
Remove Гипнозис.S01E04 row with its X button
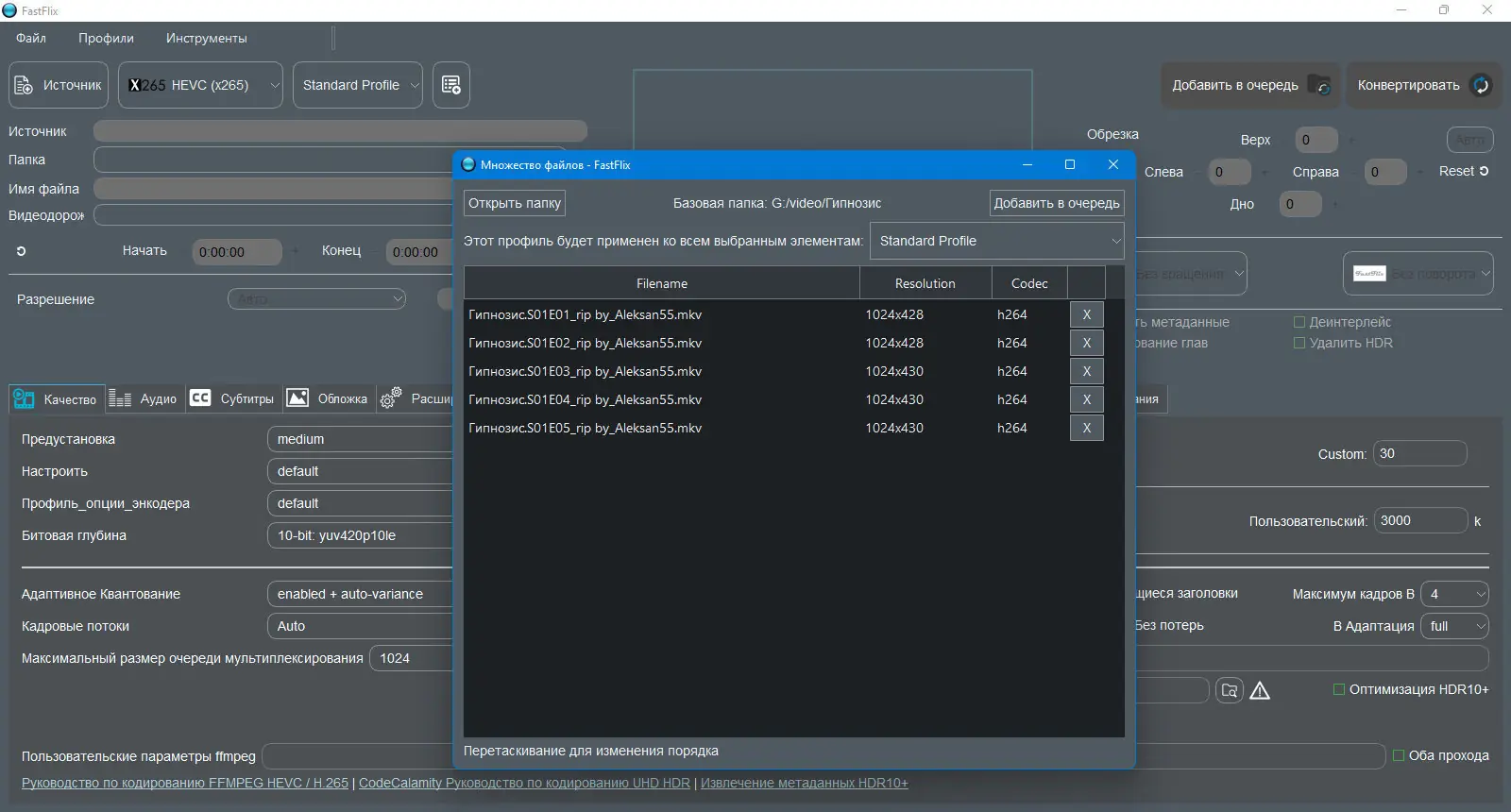[x=1086, y=399]
